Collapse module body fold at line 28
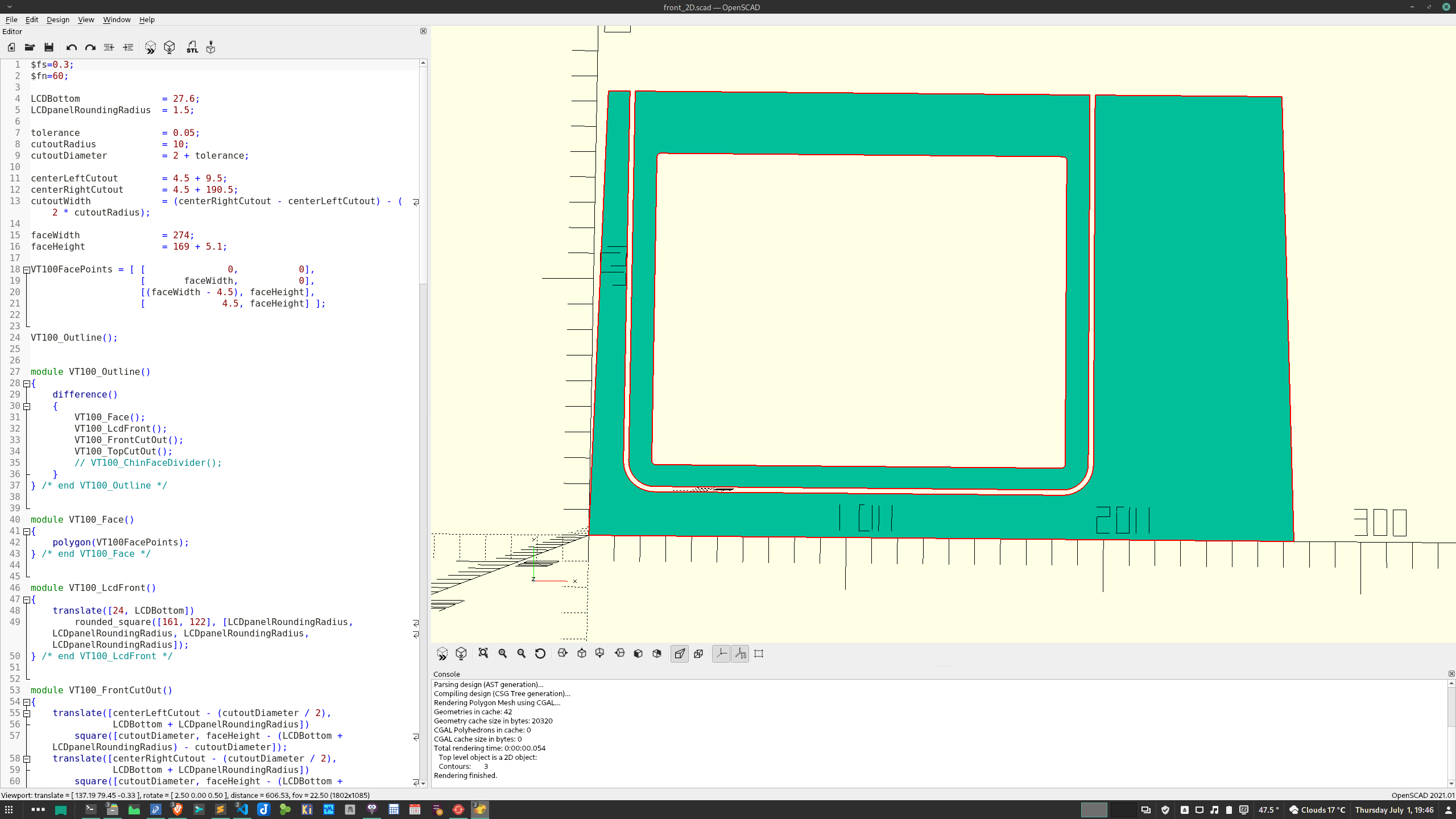Screen dimensions: 1456x819 pyautogui.click(x=27, y=384)
